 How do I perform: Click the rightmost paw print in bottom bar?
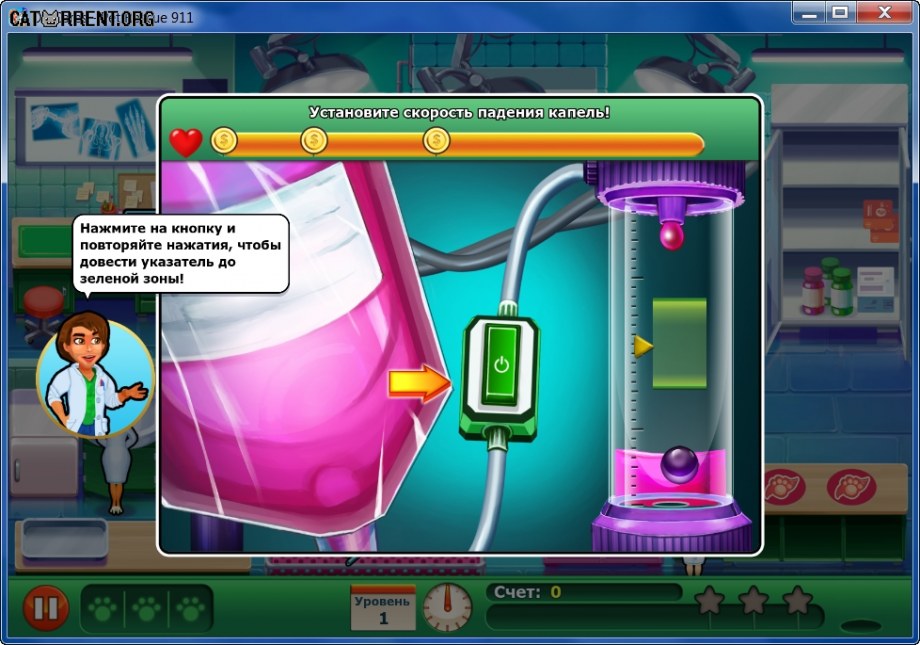(191, 609)
